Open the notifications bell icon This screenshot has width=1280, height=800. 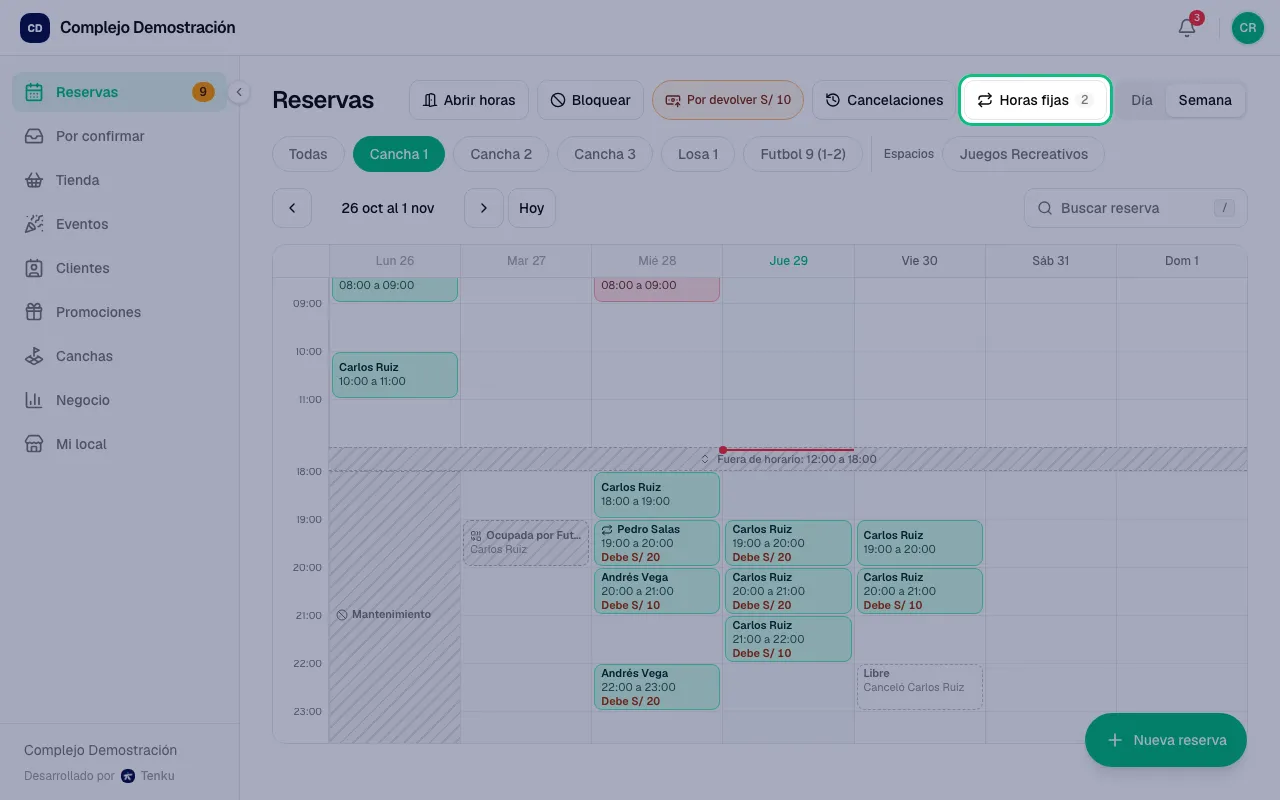(x=1187, y=28)
